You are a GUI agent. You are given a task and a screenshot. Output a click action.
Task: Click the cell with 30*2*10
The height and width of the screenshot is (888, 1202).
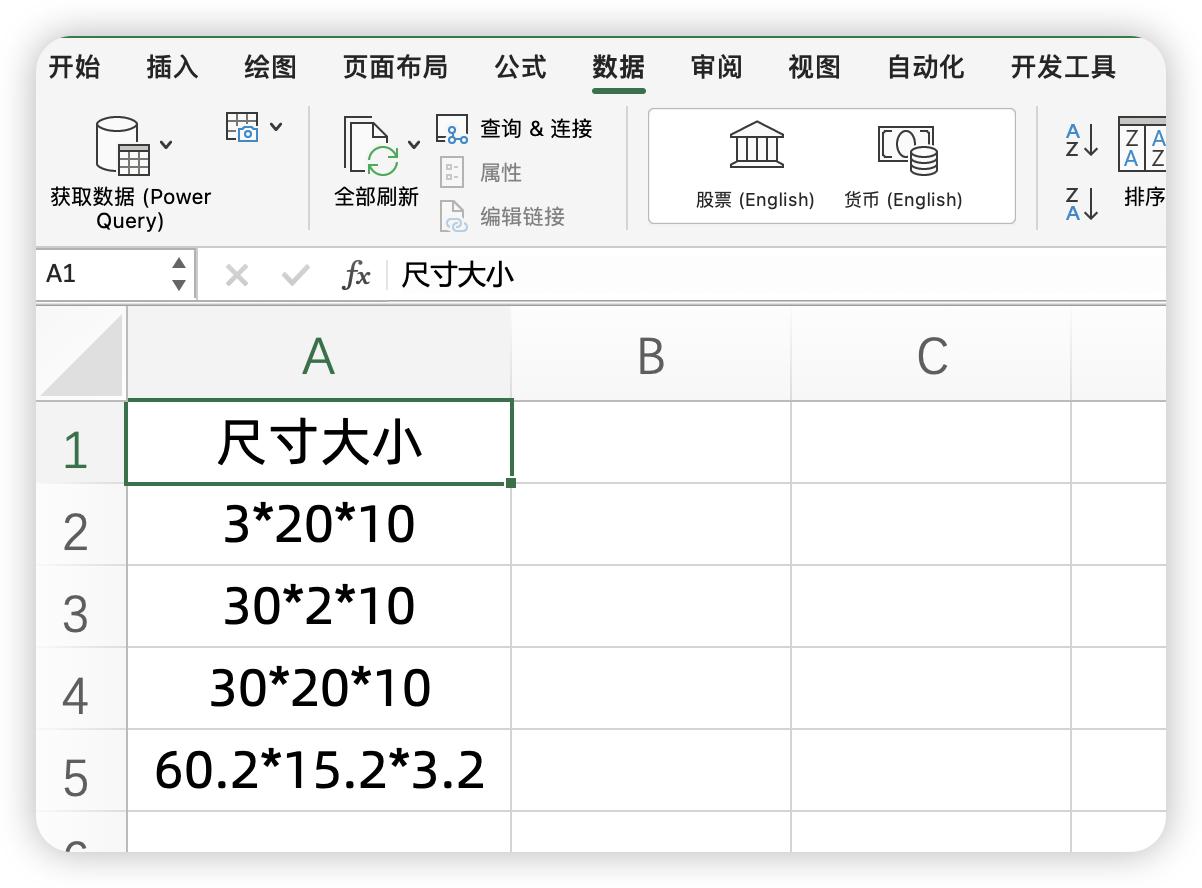(x=319, y=607)
